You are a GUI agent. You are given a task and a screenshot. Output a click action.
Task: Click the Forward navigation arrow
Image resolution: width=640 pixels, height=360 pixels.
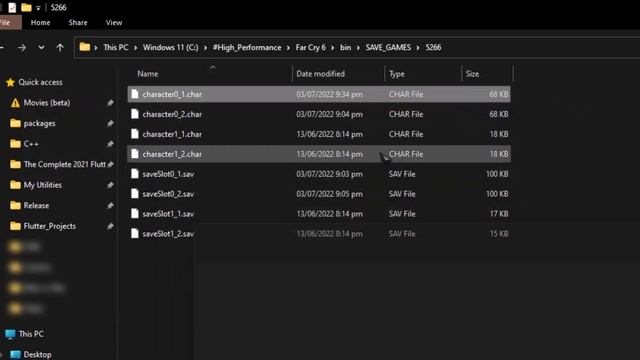tap(22, 48)
